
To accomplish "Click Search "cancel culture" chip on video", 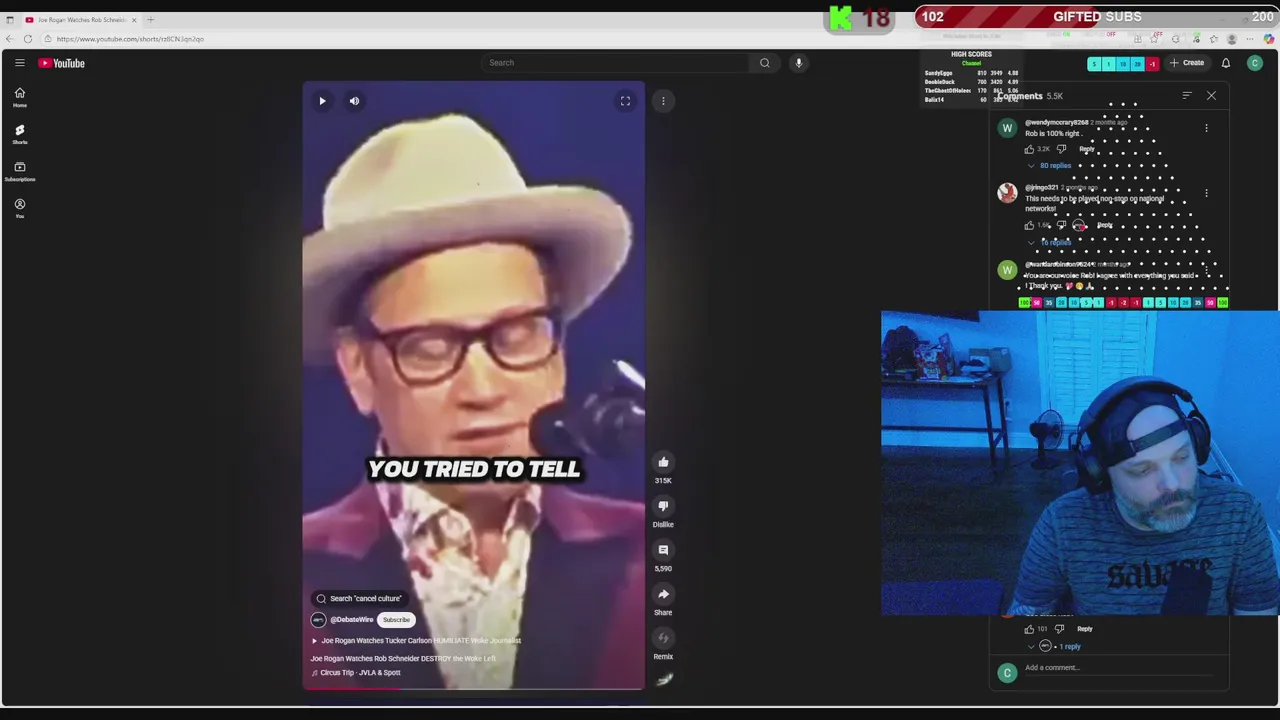I will point(359,598).
